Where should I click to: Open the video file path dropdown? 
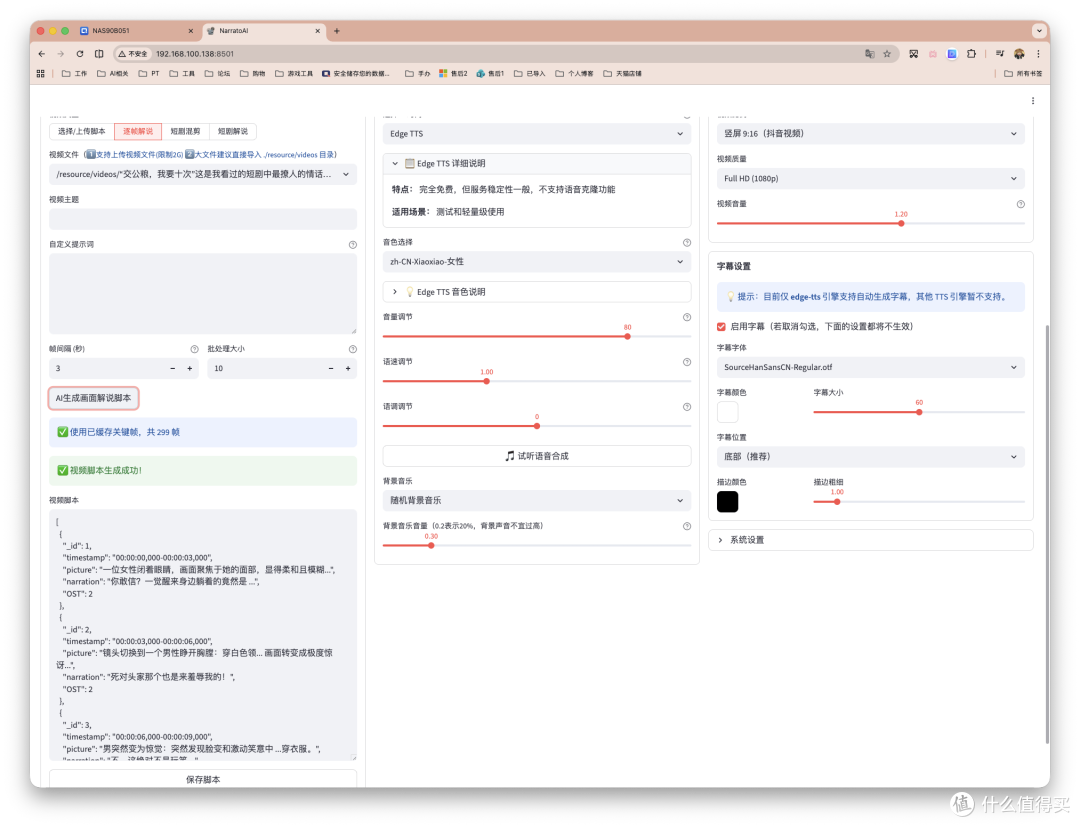pyautogui.click(x=202, y=174)
